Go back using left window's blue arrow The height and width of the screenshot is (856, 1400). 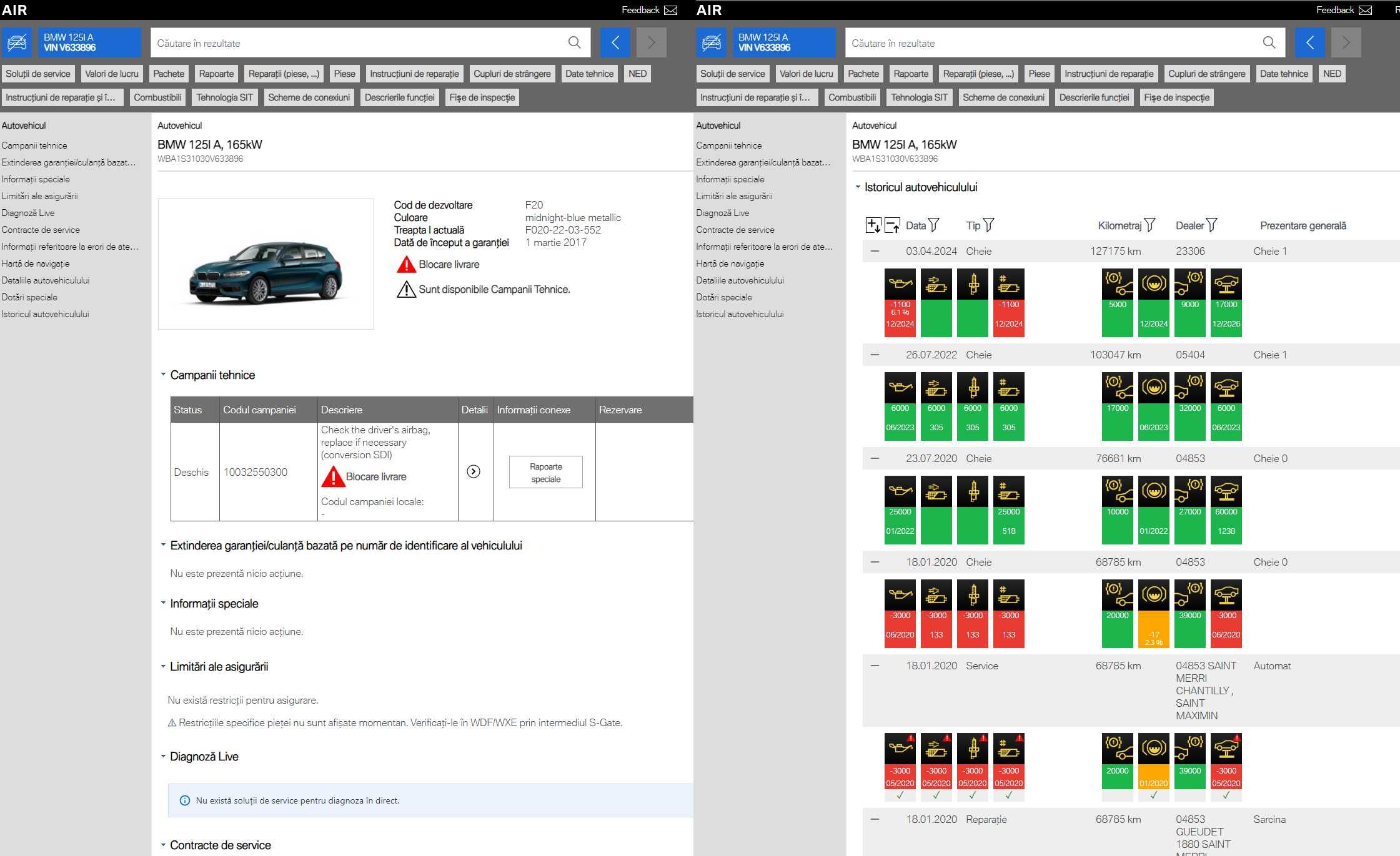point(615,42)
